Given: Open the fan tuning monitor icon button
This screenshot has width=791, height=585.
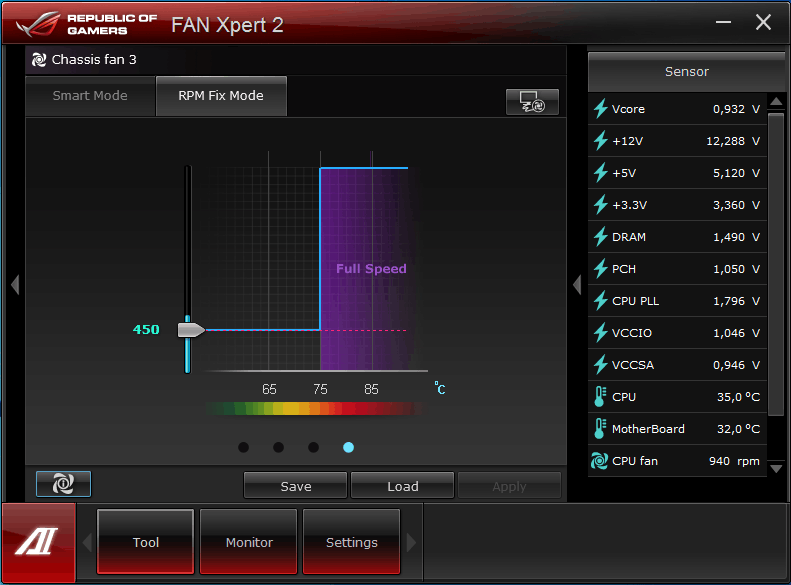Looking at the screenshot, I should pos(532,102).
